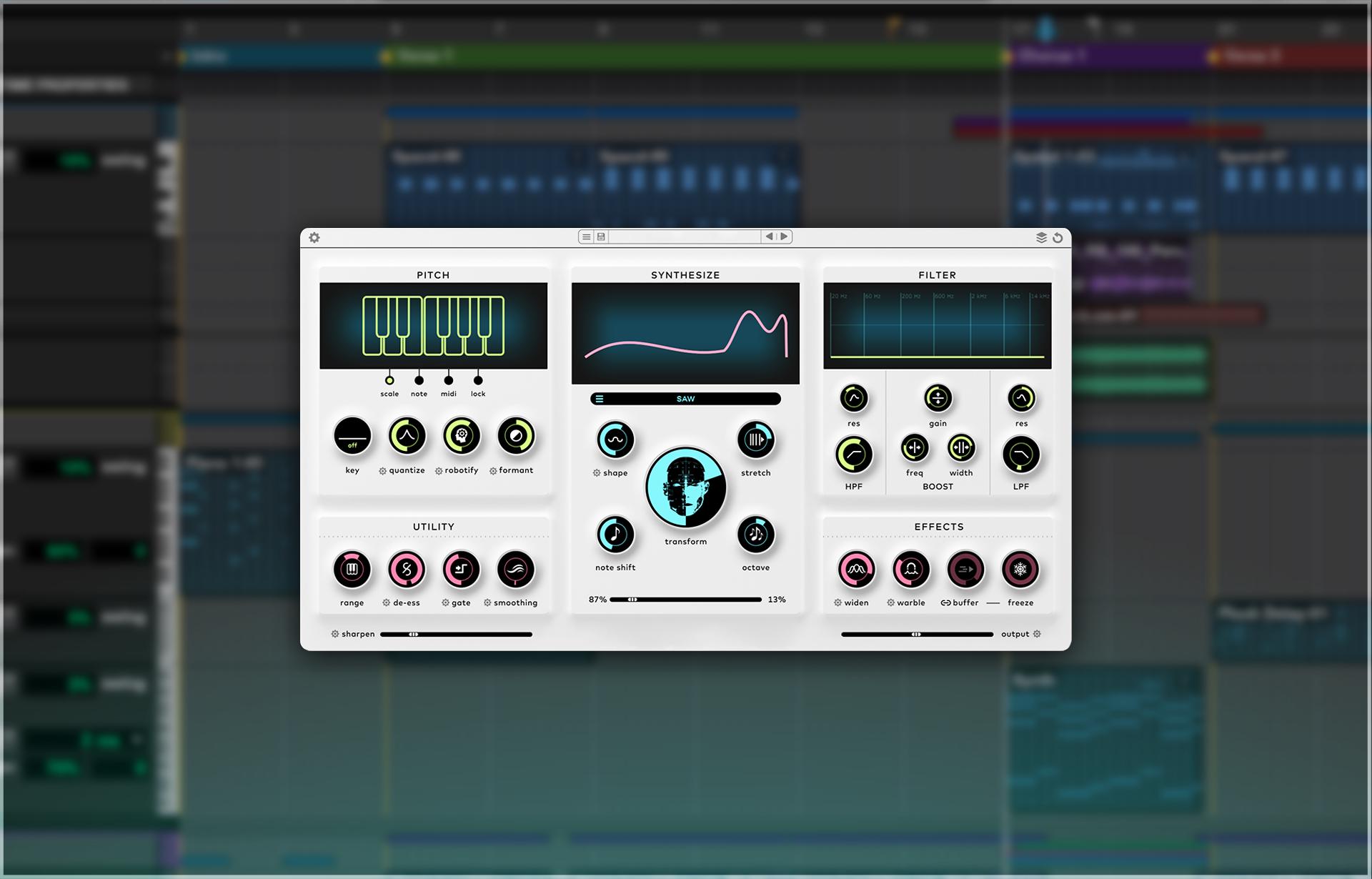The height and width of the screenshot is (879, 1372).
Task: Click the large transform face knob
Action: 686,487
